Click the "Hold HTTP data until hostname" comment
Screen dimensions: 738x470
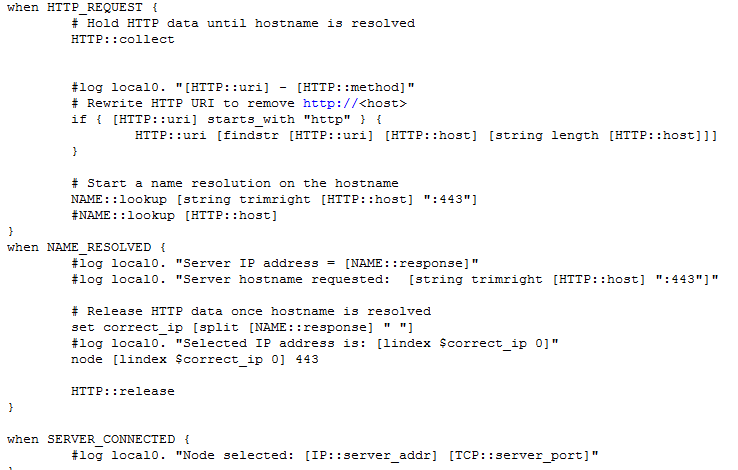(x=243, y=23)
